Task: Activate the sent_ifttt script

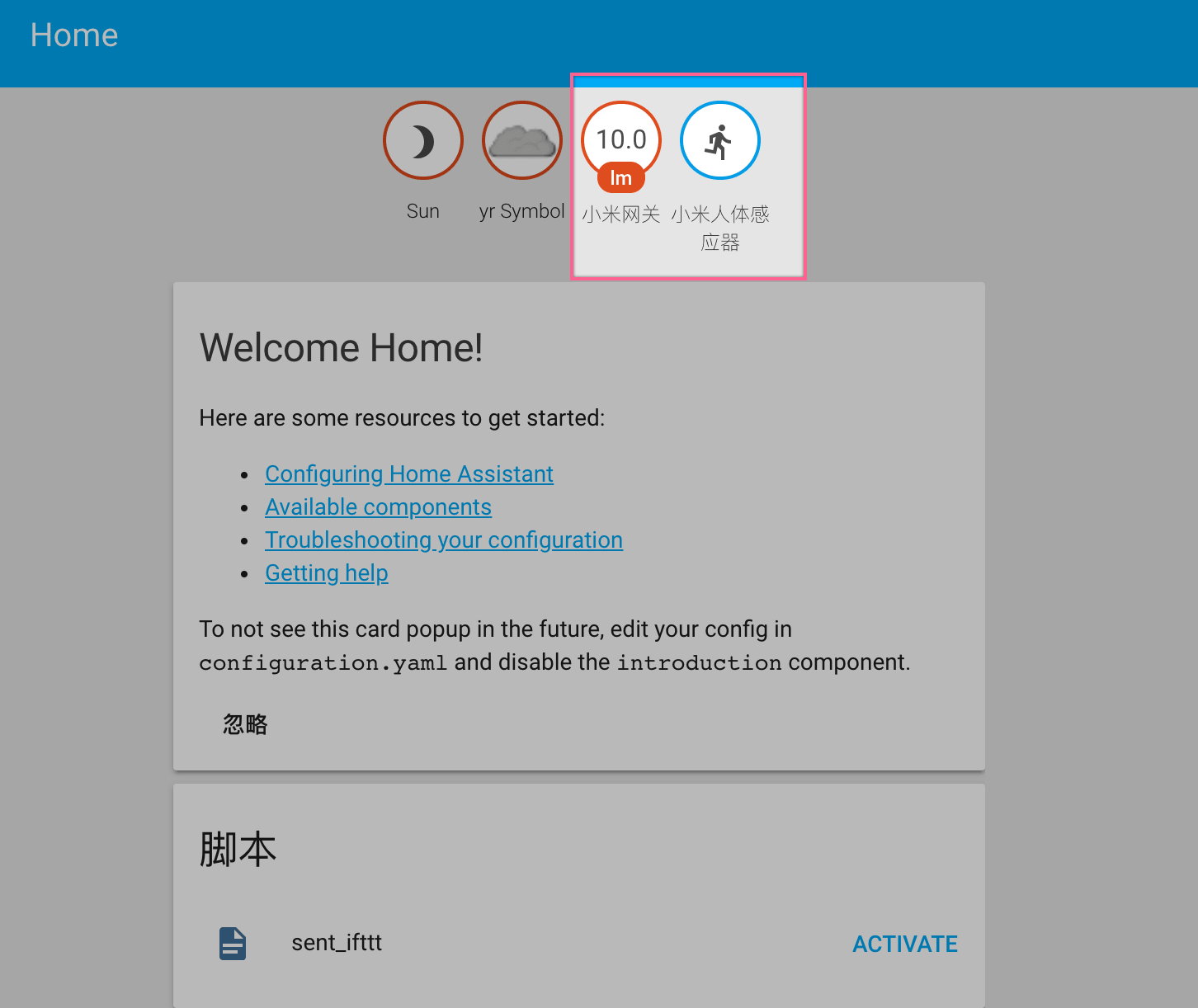Action: click(904, 944)
